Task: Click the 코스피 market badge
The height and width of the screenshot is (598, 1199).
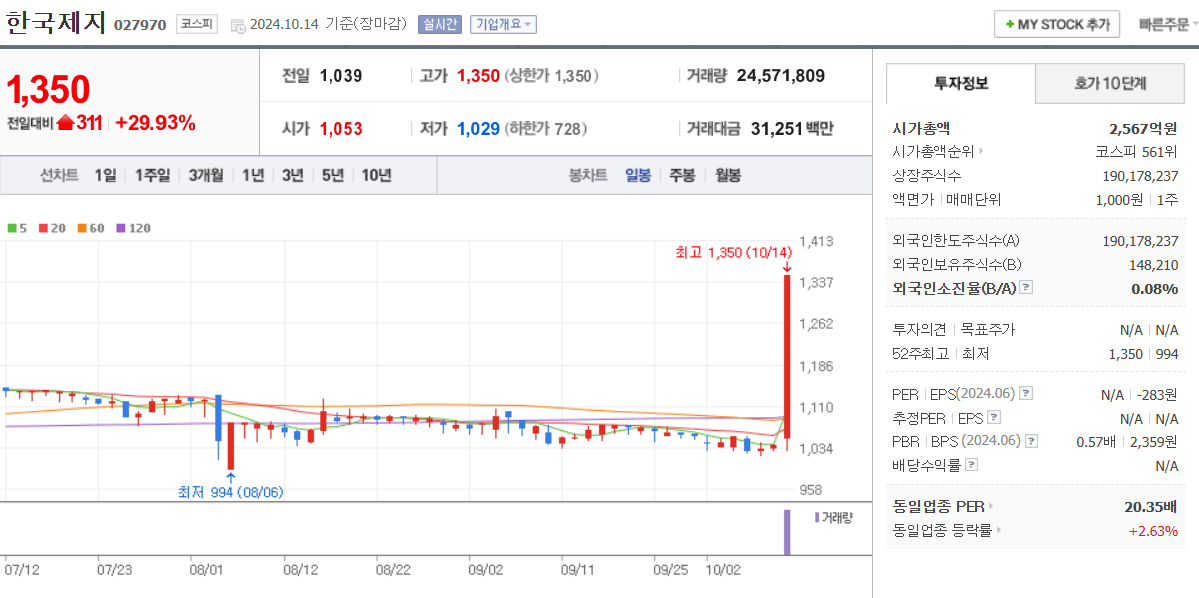Action: [197, 24]
